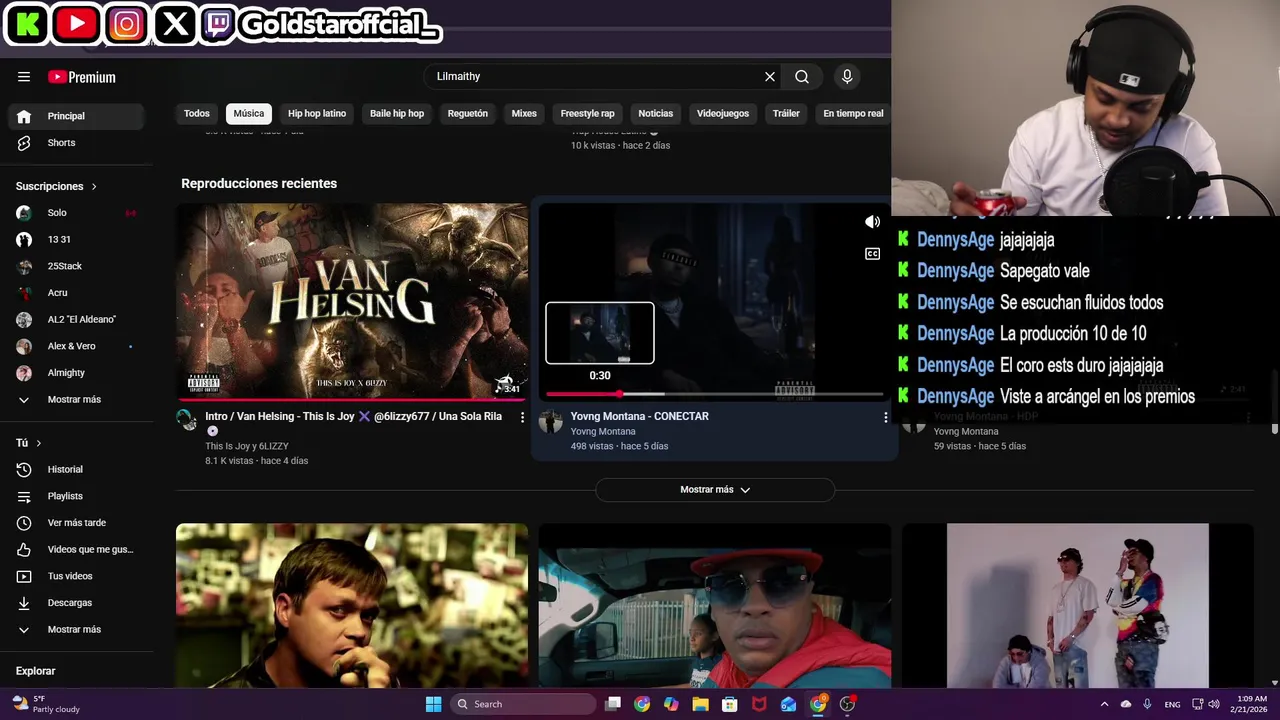Select the Reguetón filter chip
Image resolution: width=1280 pixels, height=720 pixels.
tap(468, 114)
